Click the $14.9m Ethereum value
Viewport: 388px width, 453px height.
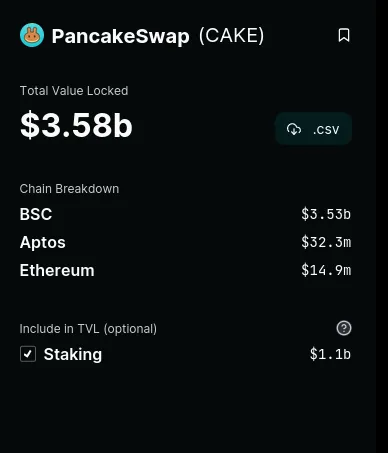point(326,270)
